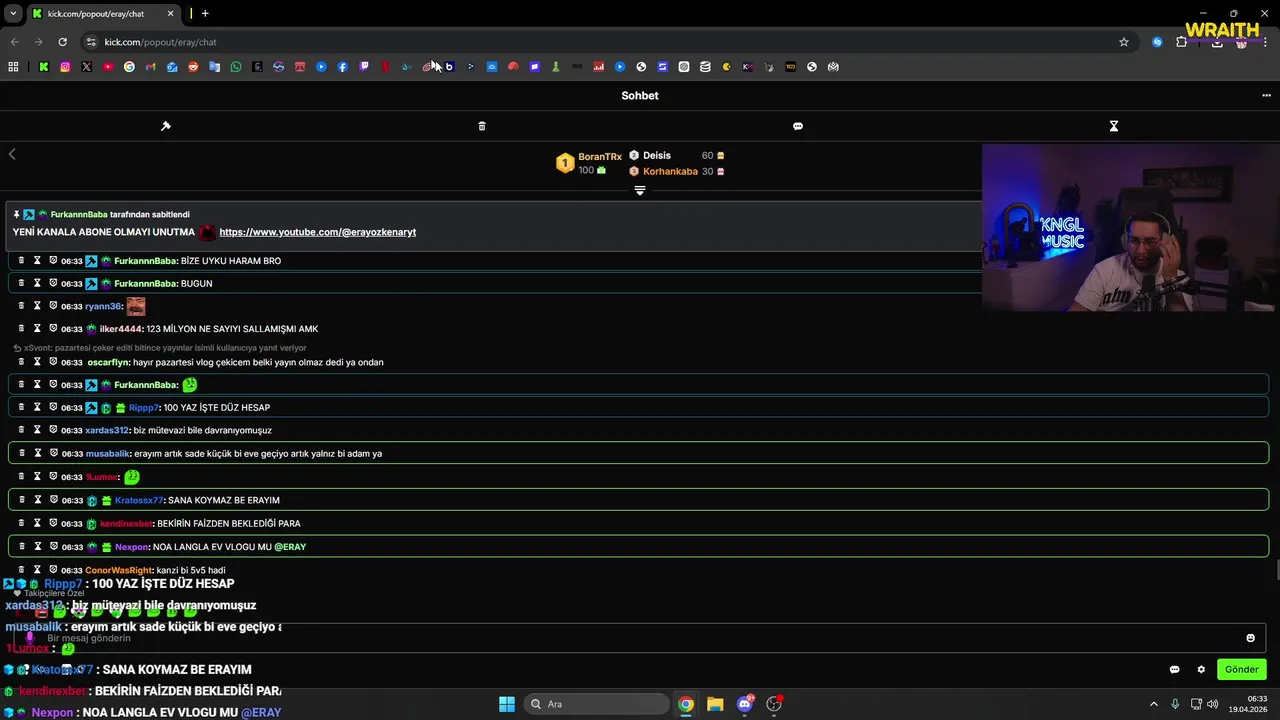Screen dimensions: 1280x720
Task: Open the Twitch bookmark
Action: point(364,67)
